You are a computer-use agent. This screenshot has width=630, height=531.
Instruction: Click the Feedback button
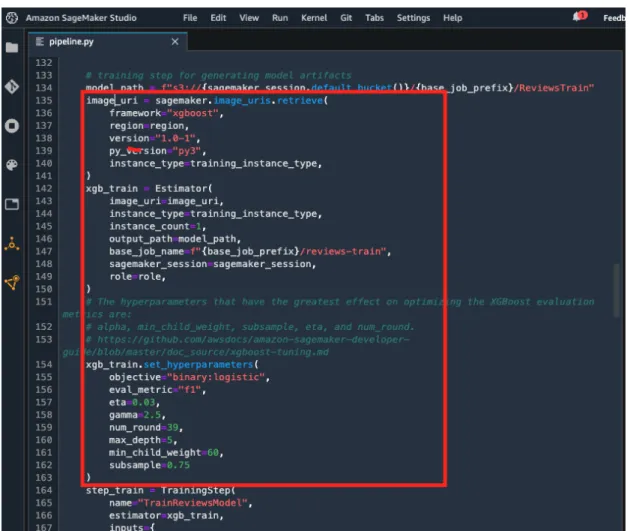[614, 18]
